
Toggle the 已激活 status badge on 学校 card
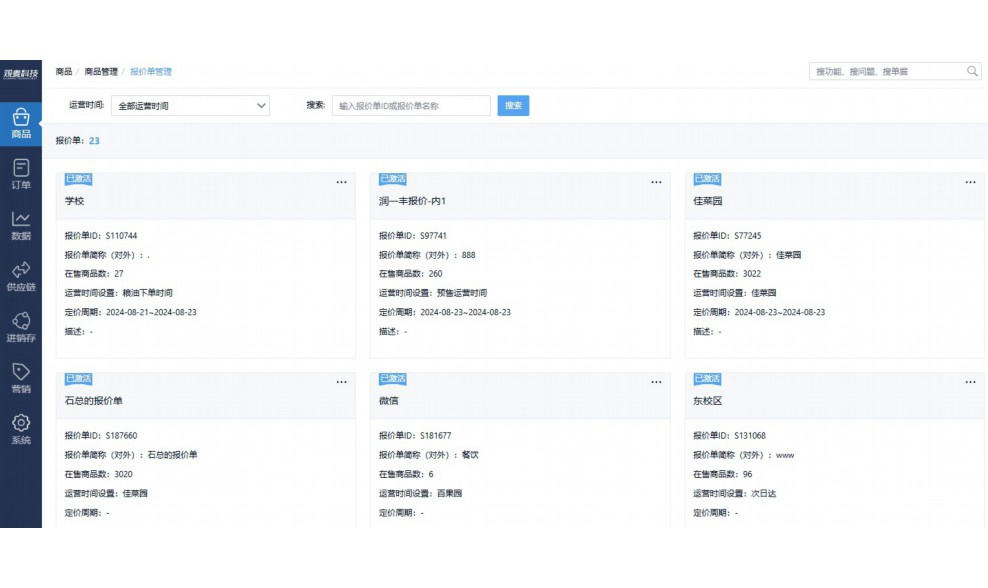pyautogui.click(x=80, y=179)
